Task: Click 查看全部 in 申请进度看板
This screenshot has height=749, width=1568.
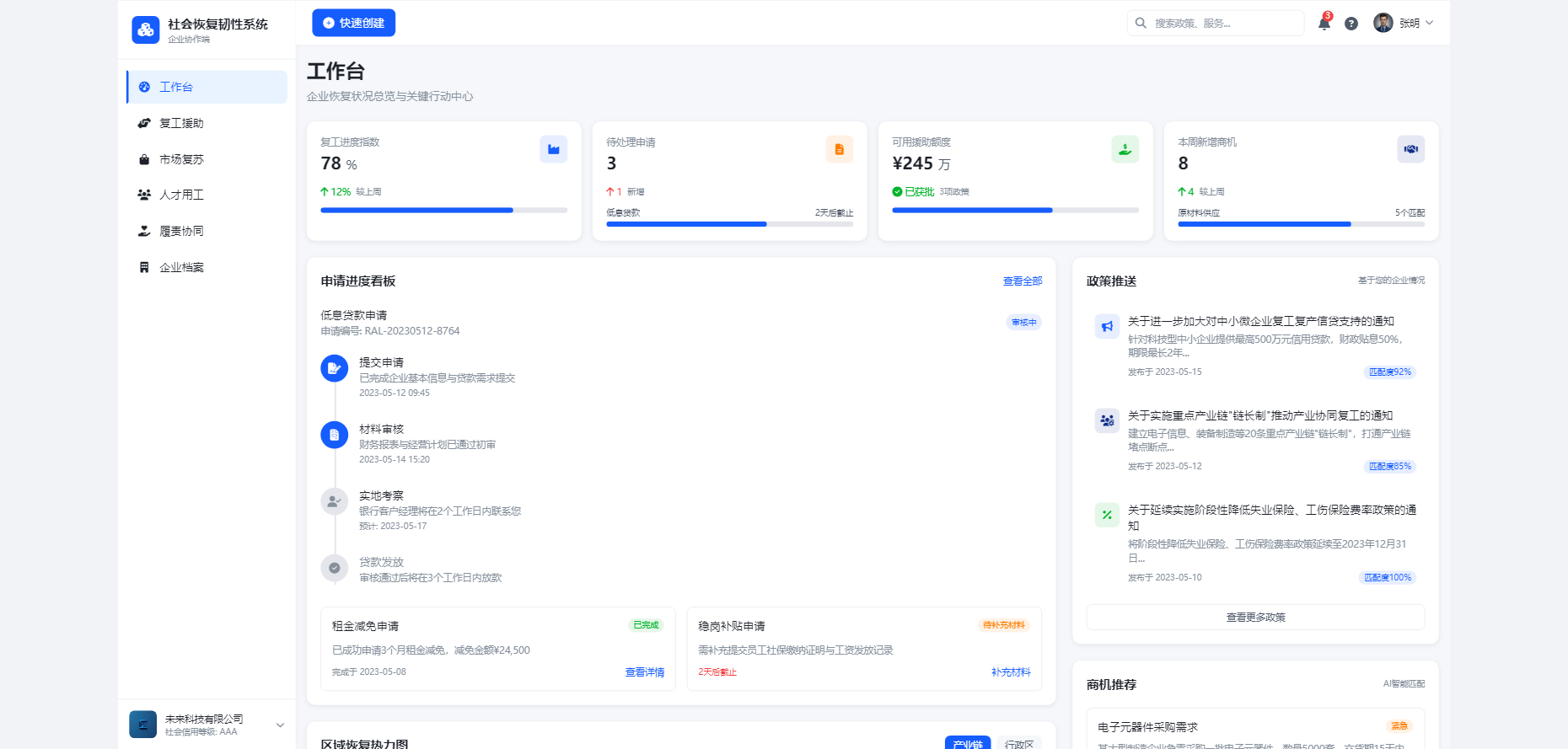Action: (1023, 281)
